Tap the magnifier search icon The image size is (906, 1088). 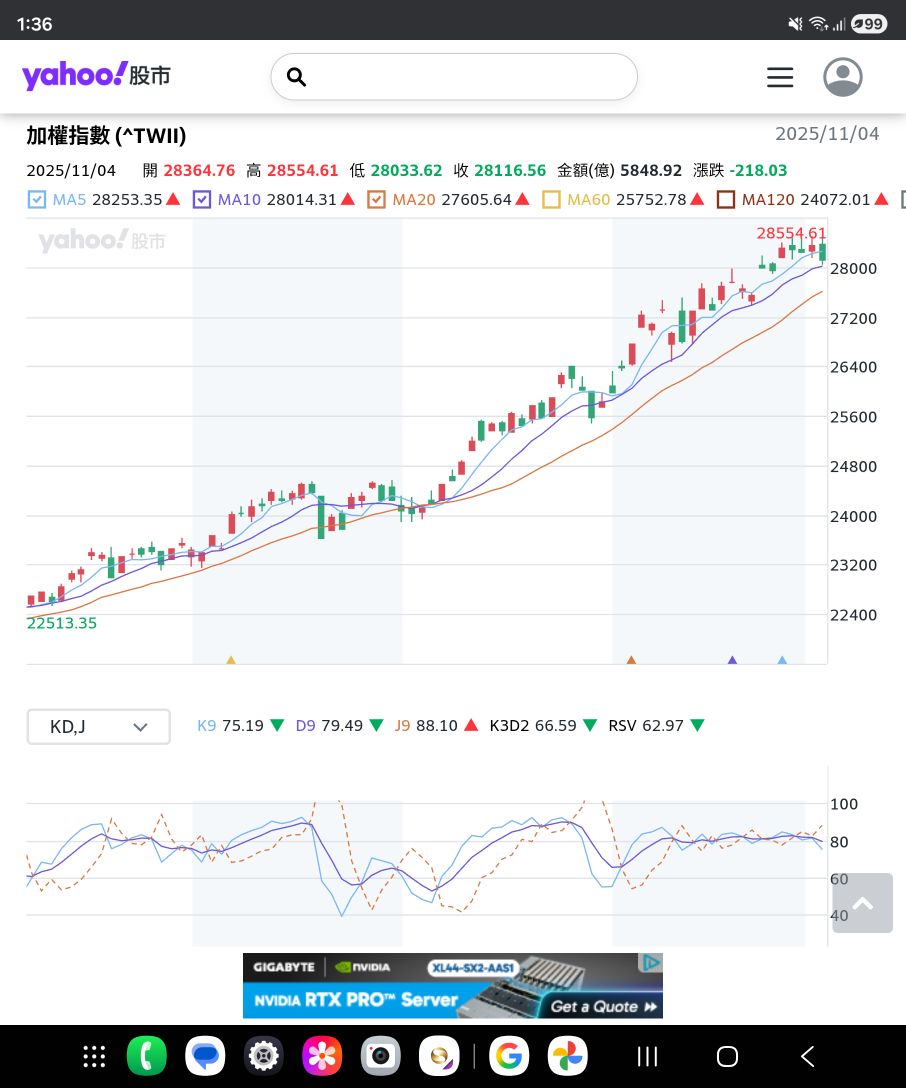[x=296, y=77]
